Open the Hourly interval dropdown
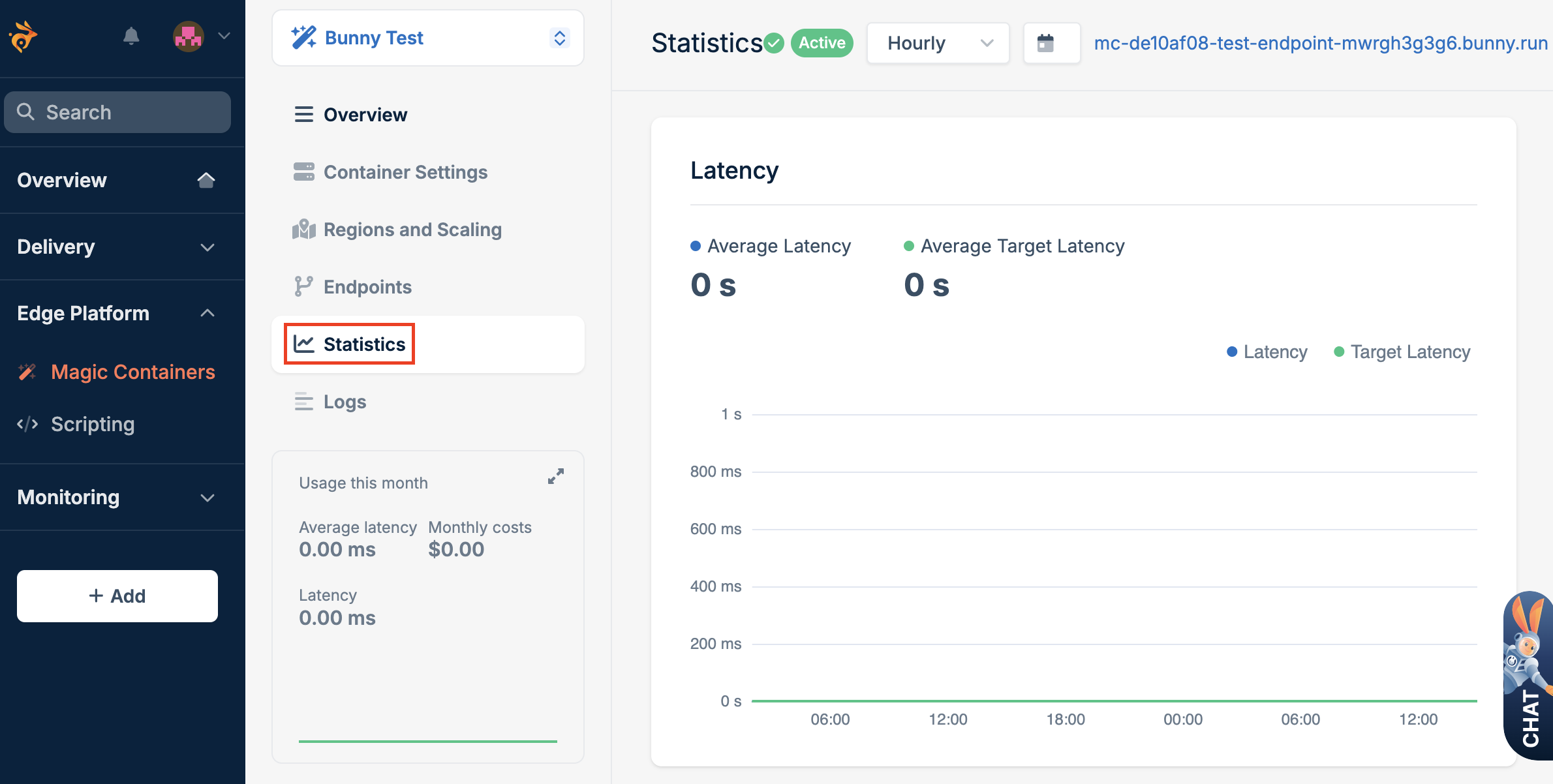The width and height of the screenshot is (1553, 784). 938,44
